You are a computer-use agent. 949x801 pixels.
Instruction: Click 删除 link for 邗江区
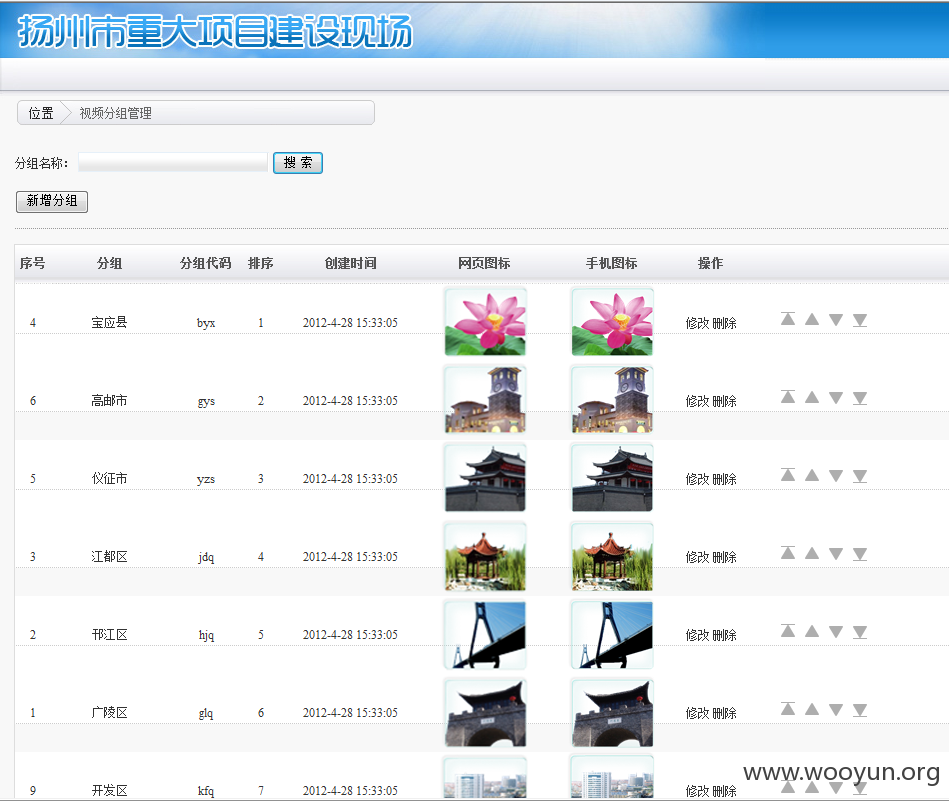[724, 636]
